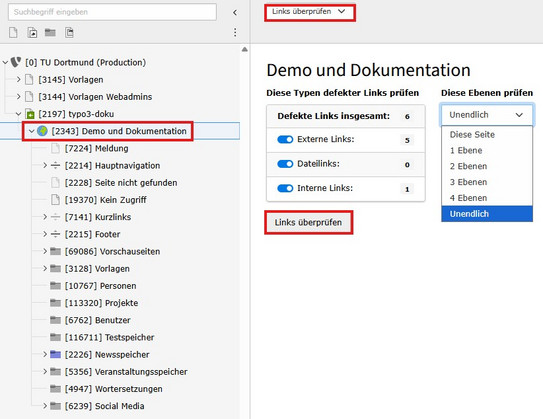The height and width of the screenshot is (419, 543).
Task: Choose '2 Ebenen' in the levels list
Action: (x=487, y=166)
